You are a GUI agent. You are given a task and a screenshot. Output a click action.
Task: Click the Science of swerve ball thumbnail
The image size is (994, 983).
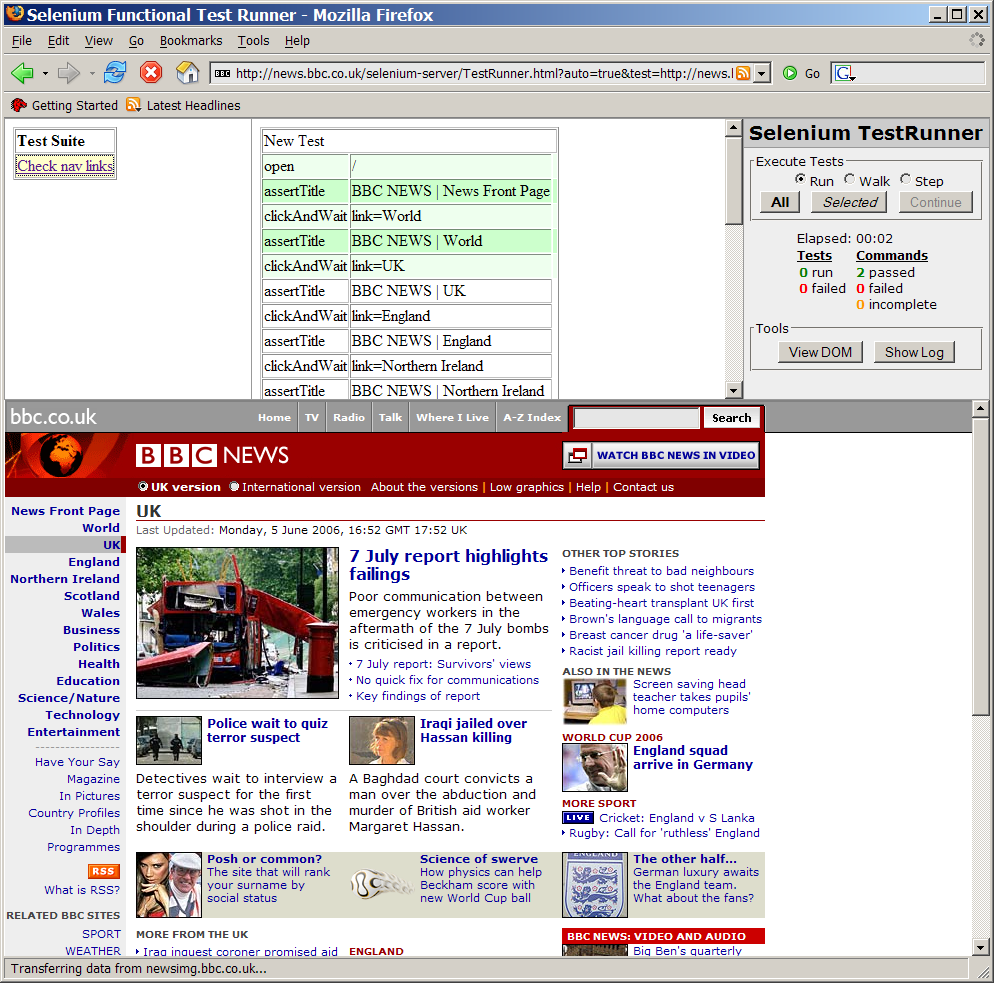[382, 885]
